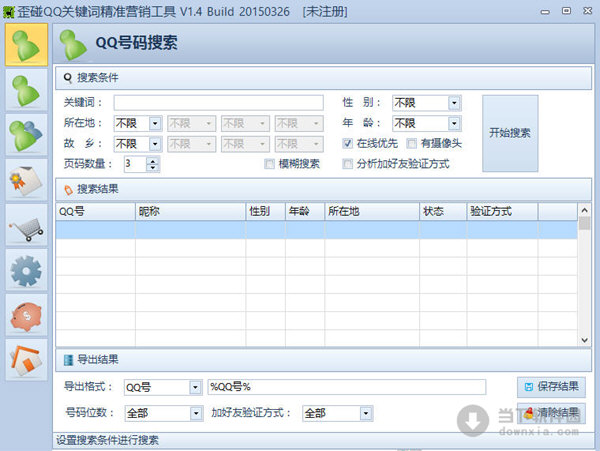The height and width of the screenshot is (451, 600).
Task: Open settings gear sidebar icon
Action: click(x=26, y=270)
